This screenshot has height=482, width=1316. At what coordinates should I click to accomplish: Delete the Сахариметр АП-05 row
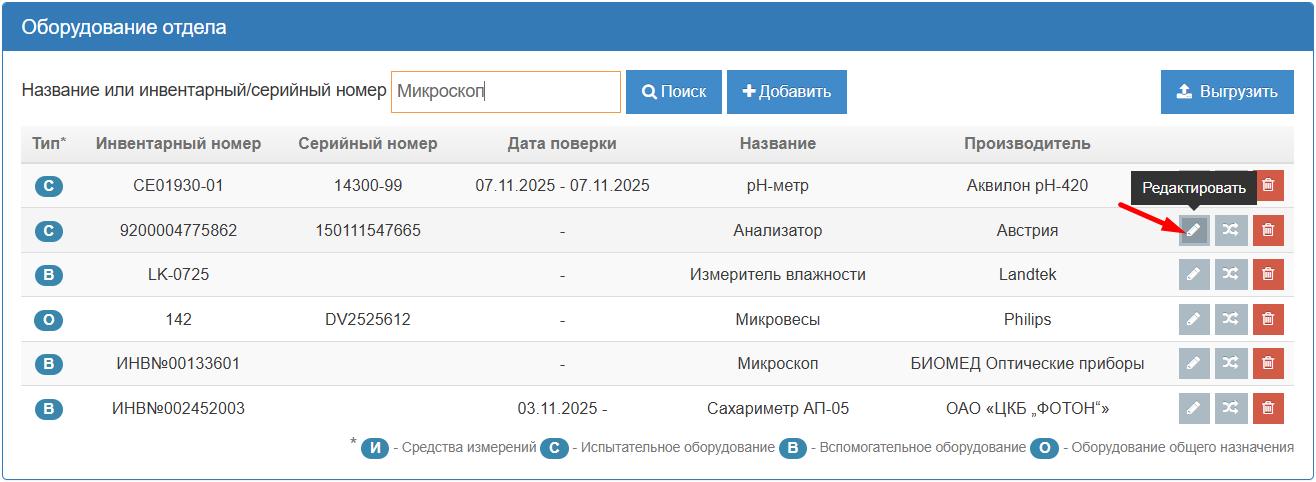click(x=1268, y=408)
